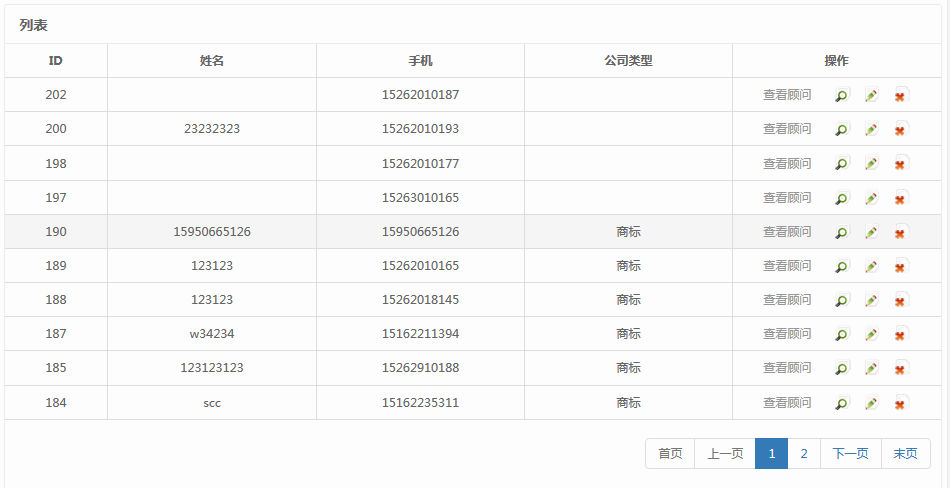View details of row ID 188
Image resolution: width=950 pixels, height=488 pixels.
842,300
